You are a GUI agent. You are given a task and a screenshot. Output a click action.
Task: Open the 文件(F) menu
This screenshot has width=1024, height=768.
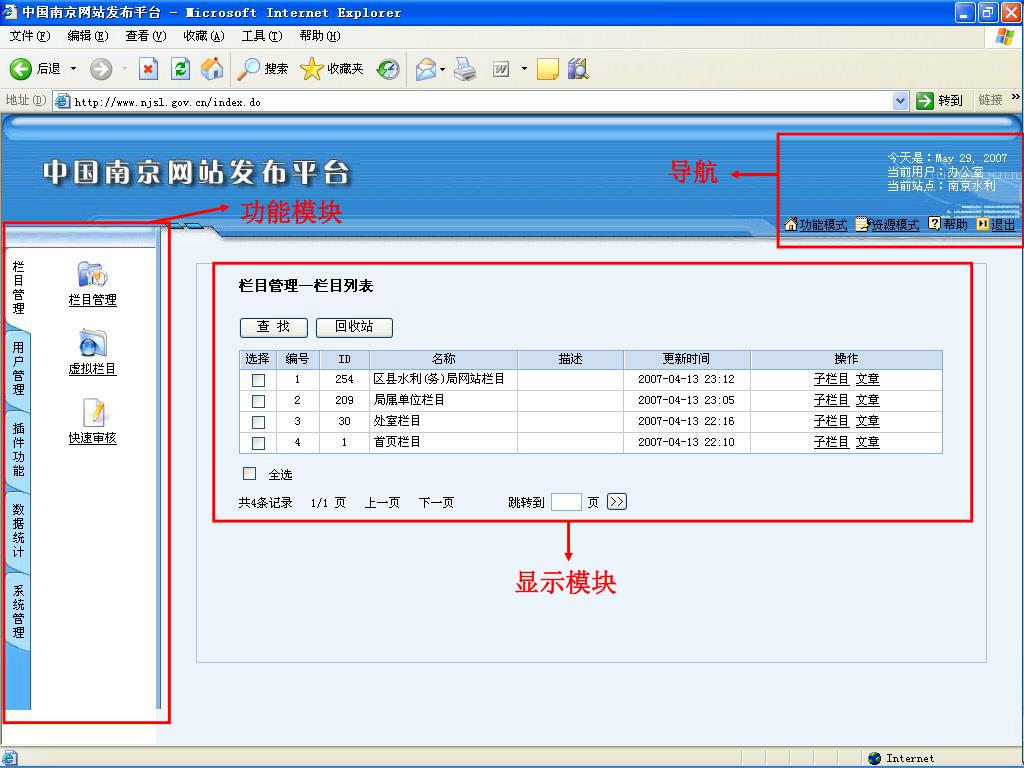click(x=29, y=36)
